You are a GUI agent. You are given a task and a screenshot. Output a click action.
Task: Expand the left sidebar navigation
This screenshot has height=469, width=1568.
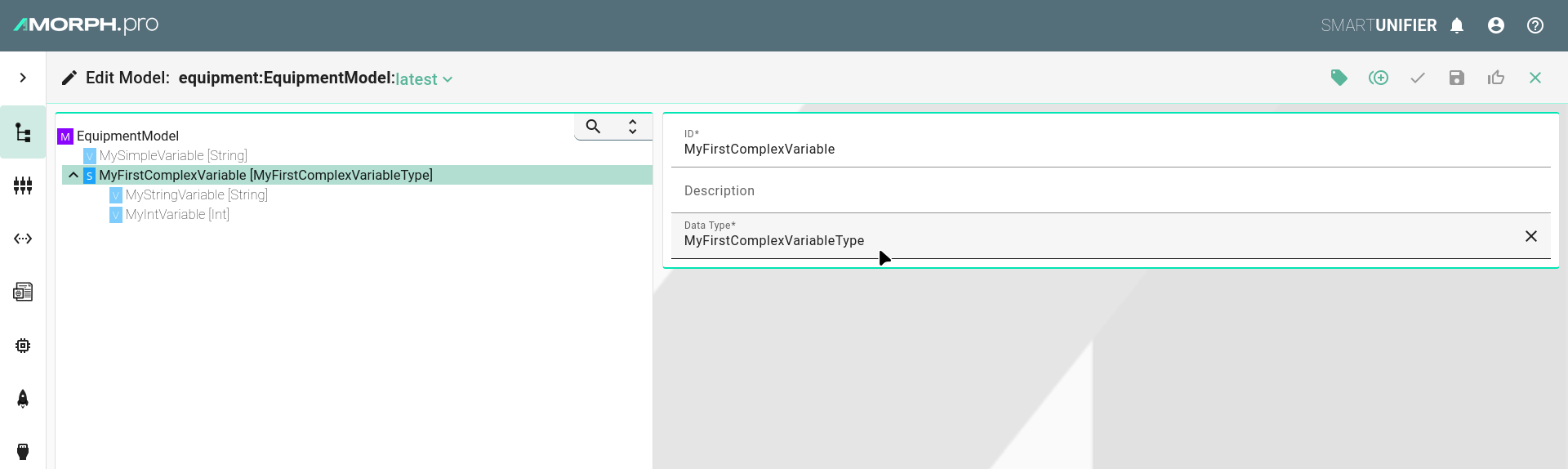pos(23,78)
